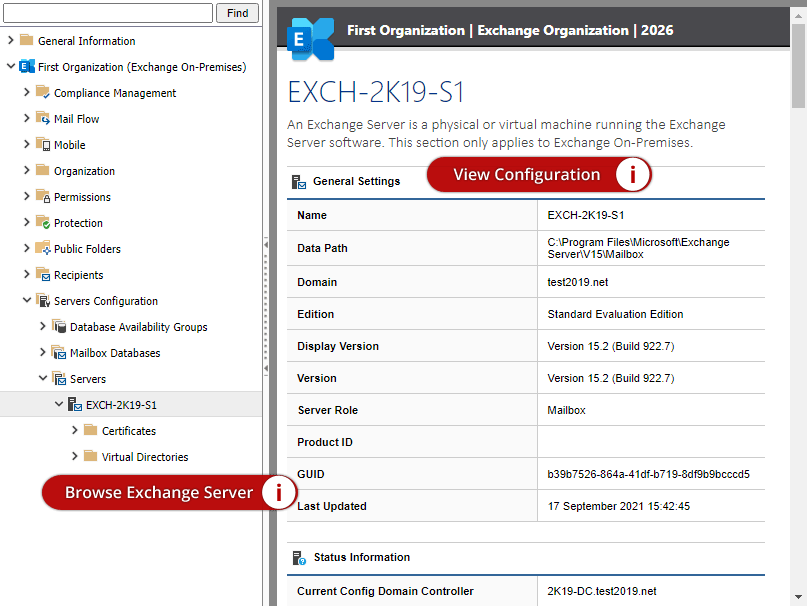Viewport: 807px width, 606px height.
Task: Click the EXCH-2K19-S1 server icon in tree
Action: pos(75,404)
